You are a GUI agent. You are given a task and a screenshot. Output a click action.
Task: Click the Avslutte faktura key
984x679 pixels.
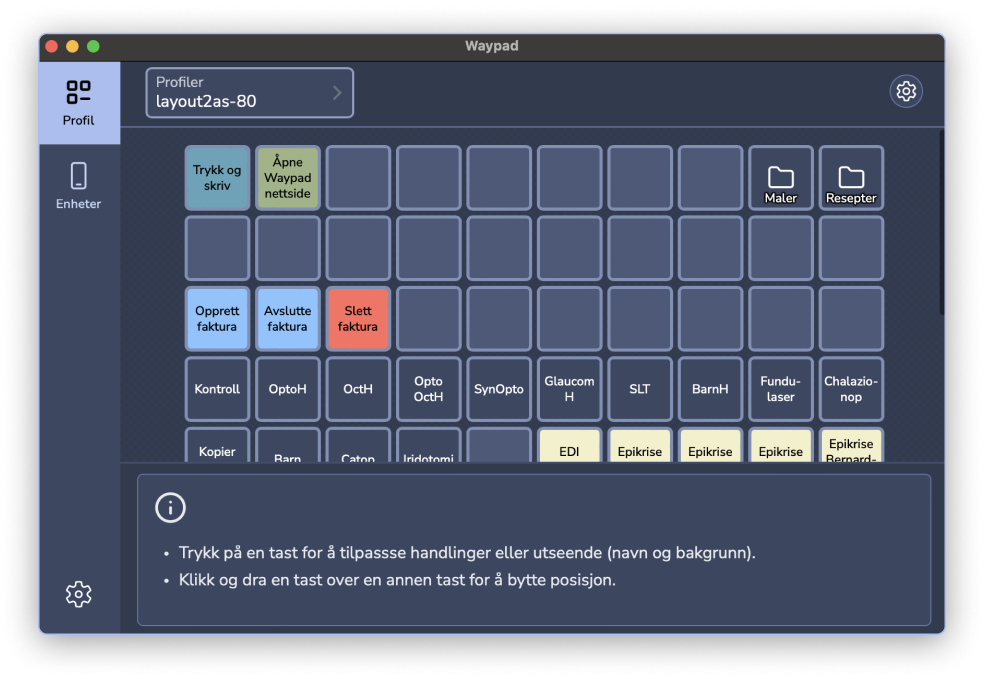tap(287, 319)
